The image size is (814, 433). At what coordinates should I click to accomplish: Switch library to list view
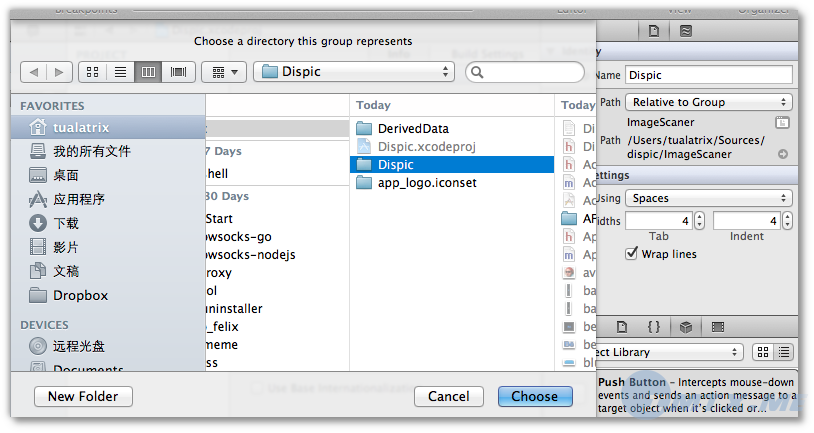point(784,352)
